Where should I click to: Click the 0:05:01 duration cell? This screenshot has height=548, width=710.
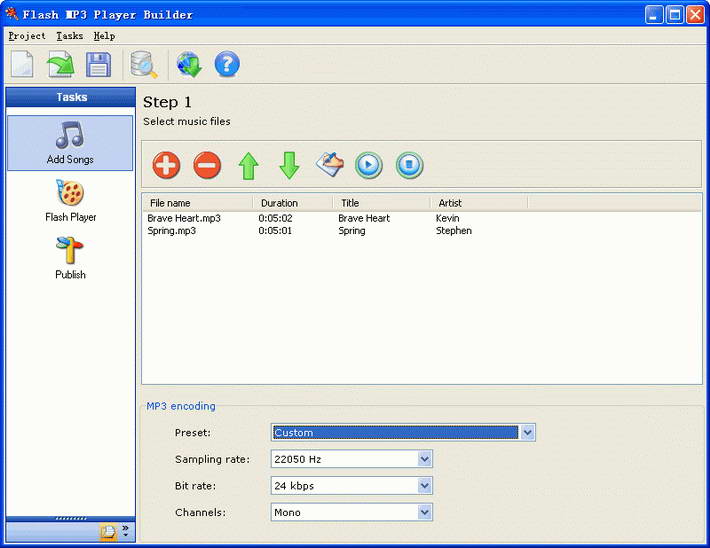point(275,231)
